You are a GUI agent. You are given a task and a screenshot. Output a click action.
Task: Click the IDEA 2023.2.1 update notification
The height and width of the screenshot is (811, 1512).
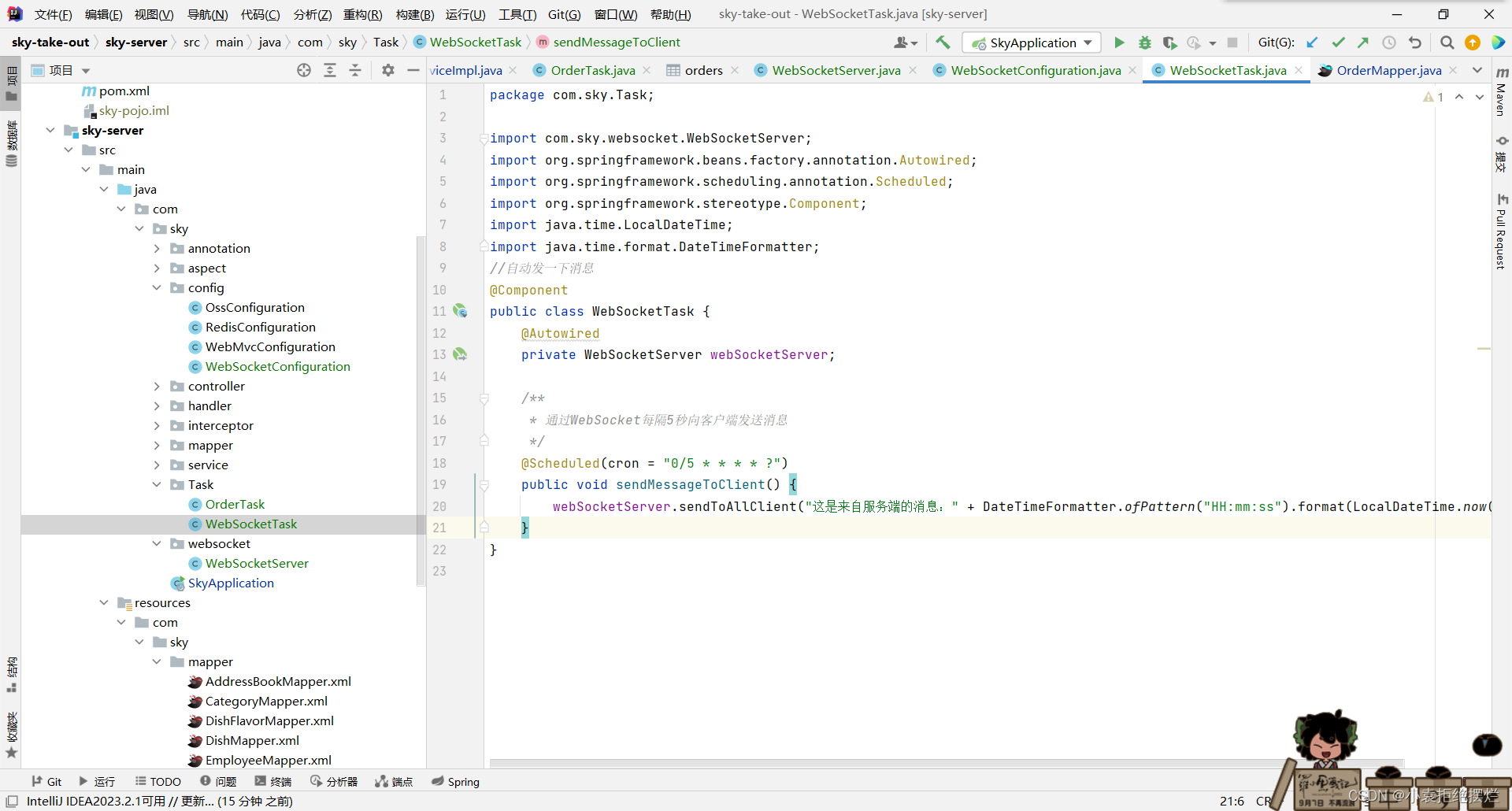point(160,801)
